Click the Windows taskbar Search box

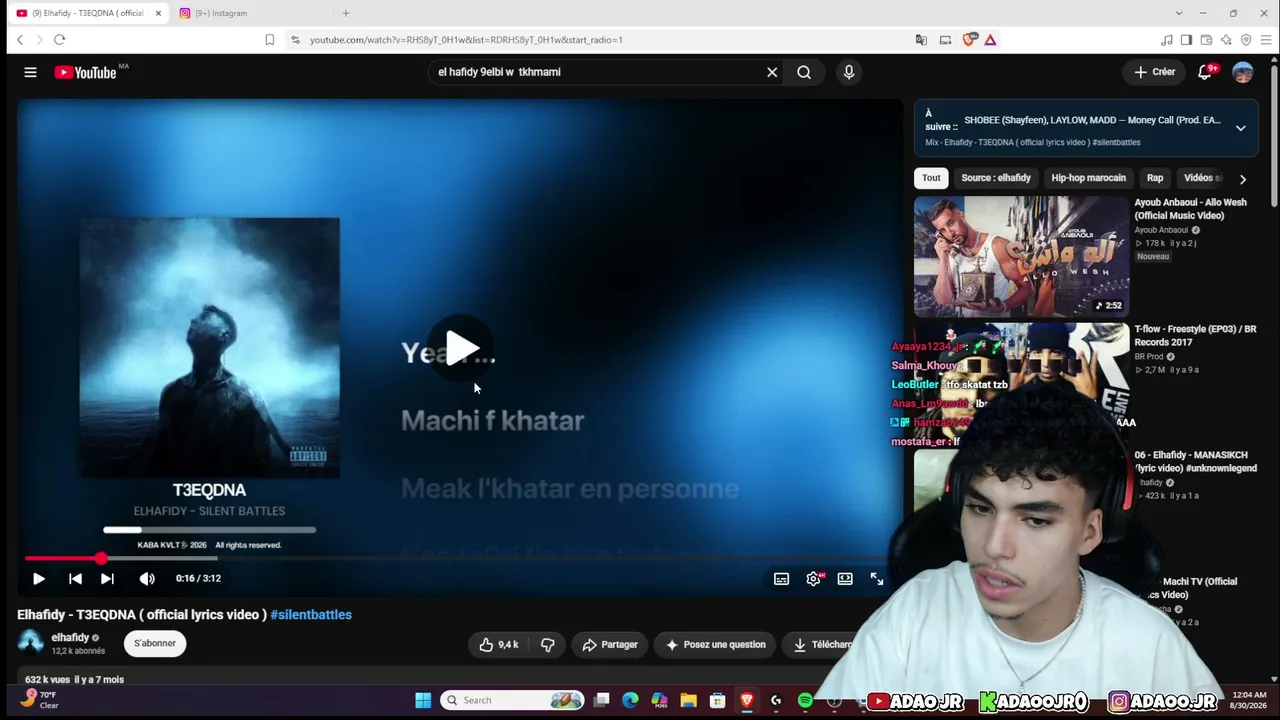513,700
